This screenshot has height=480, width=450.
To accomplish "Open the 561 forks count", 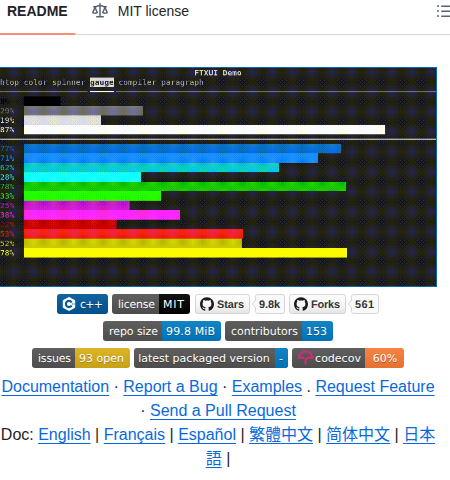I will point(365,304).
